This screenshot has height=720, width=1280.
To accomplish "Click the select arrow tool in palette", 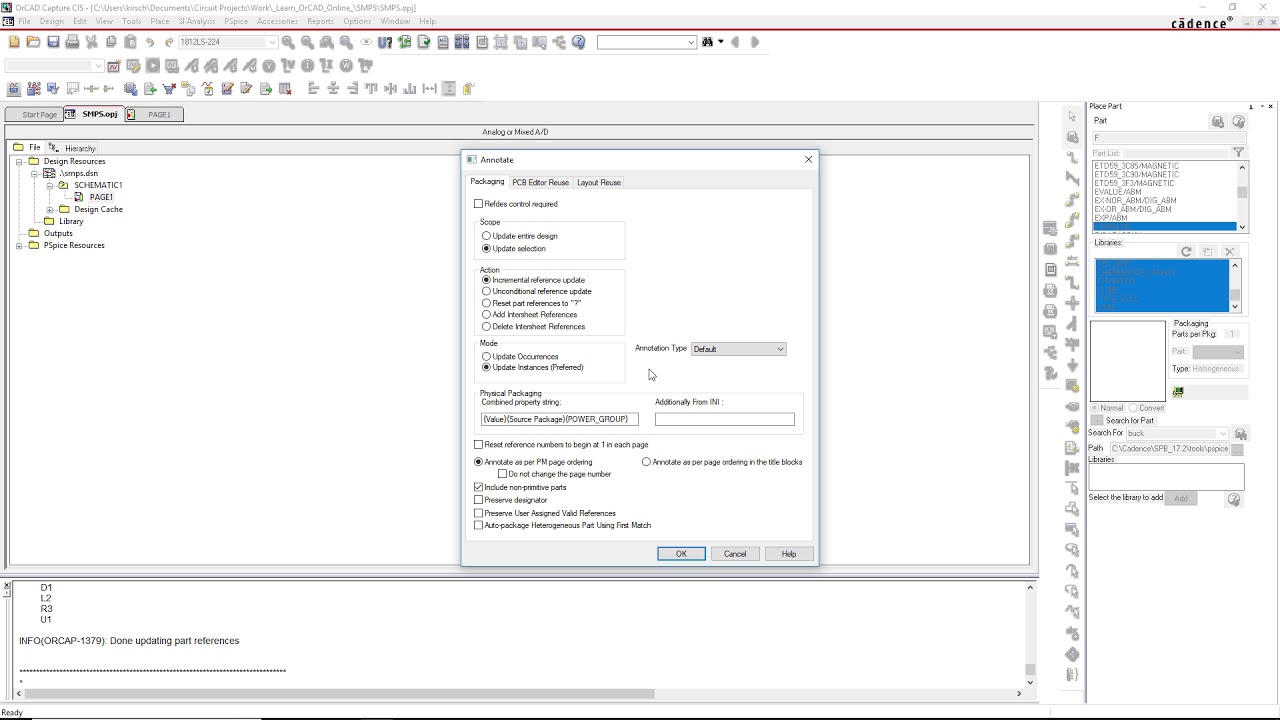I will point(1072,116).
